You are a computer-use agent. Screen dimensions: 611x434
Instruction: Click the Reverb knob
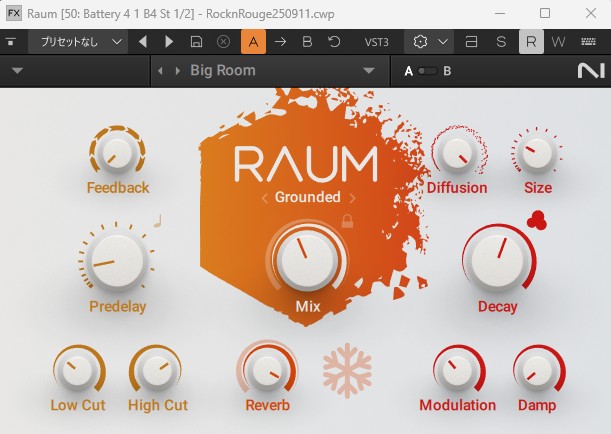click(267, 370)
